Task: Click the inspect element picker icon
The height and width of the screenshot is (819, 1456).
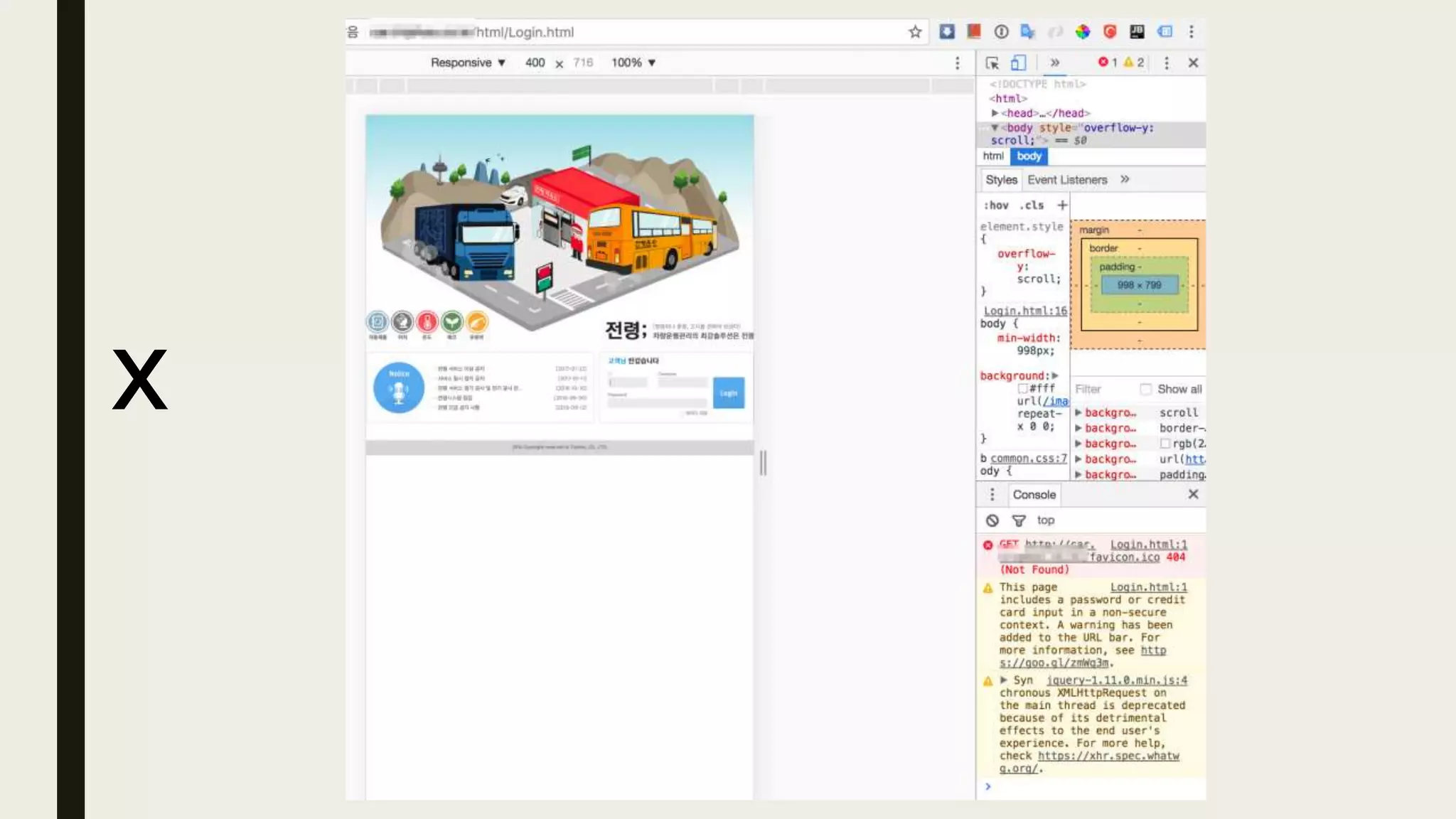Action: coord(992,63)
